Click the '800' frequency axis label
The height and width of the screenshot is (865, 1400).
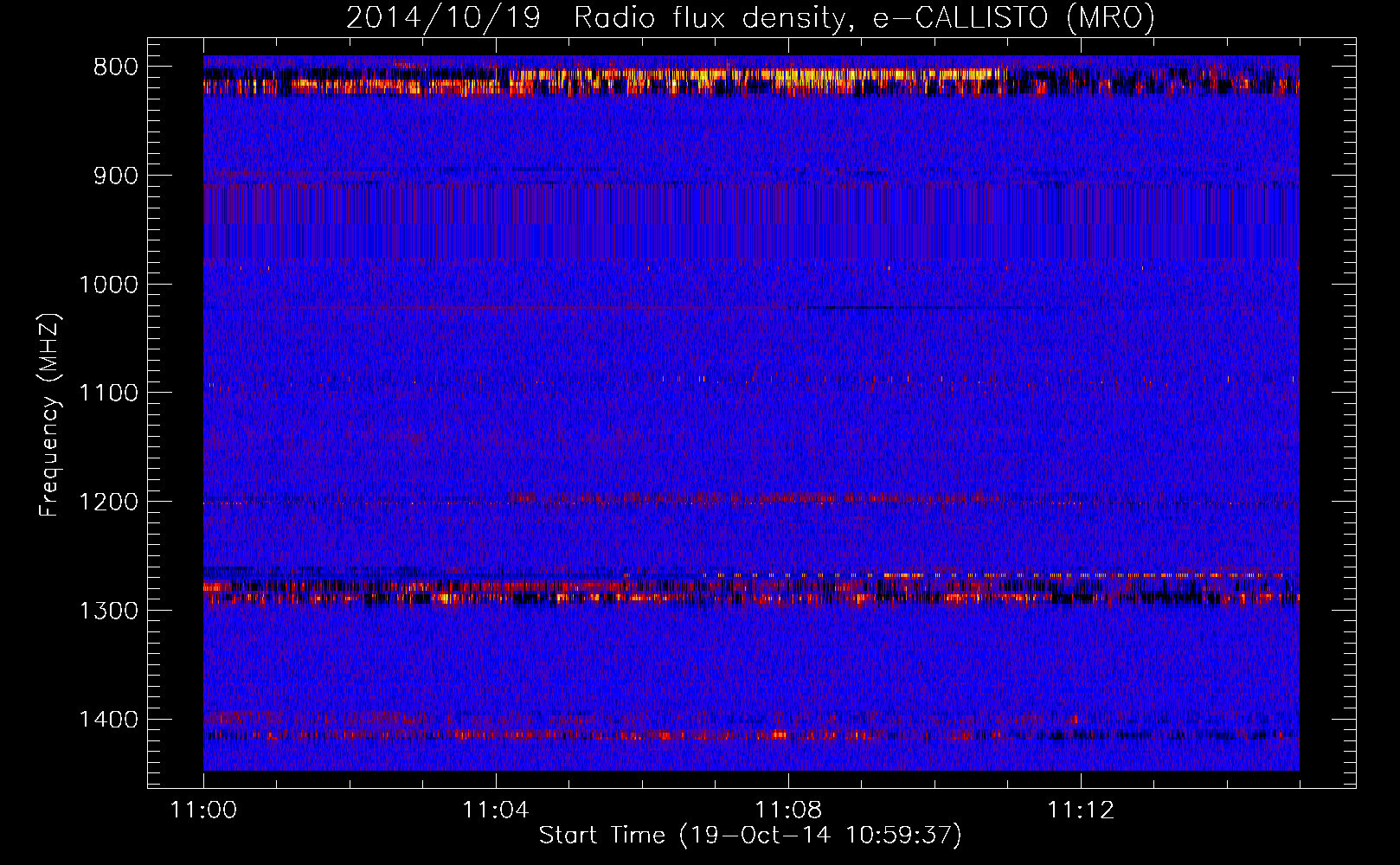point(116,67)
